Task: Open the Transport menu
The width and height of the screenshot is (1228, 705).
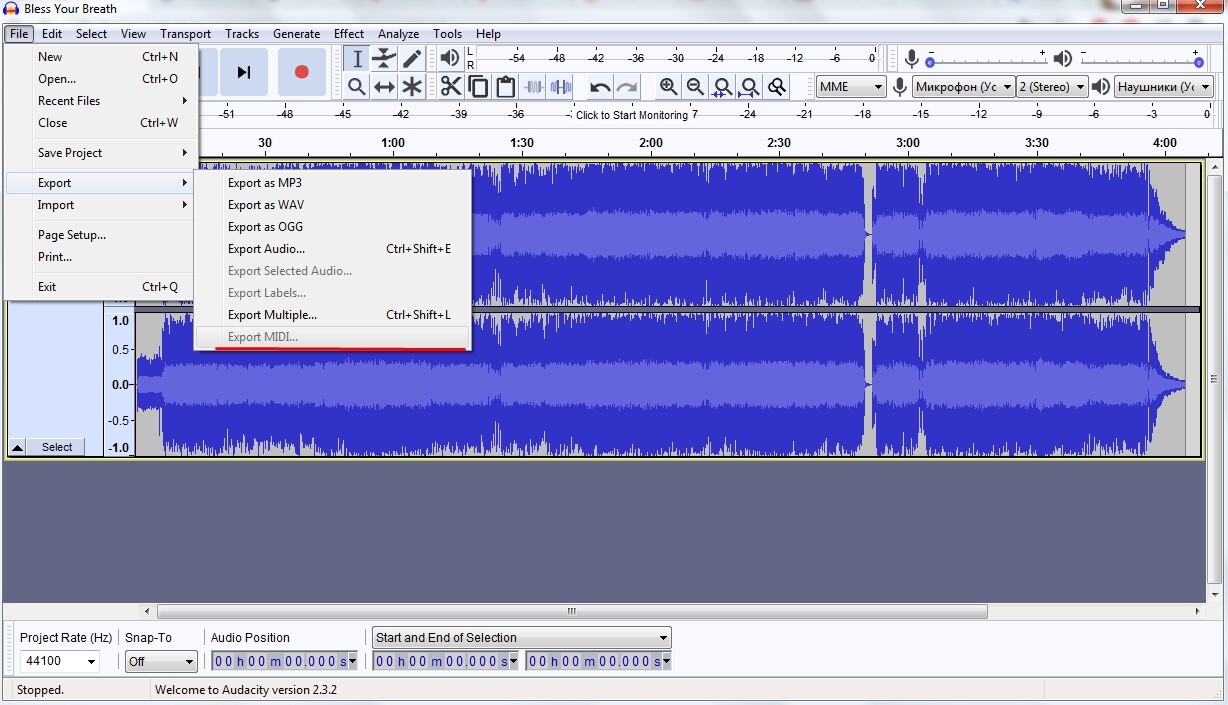Action: click(185, 34)
